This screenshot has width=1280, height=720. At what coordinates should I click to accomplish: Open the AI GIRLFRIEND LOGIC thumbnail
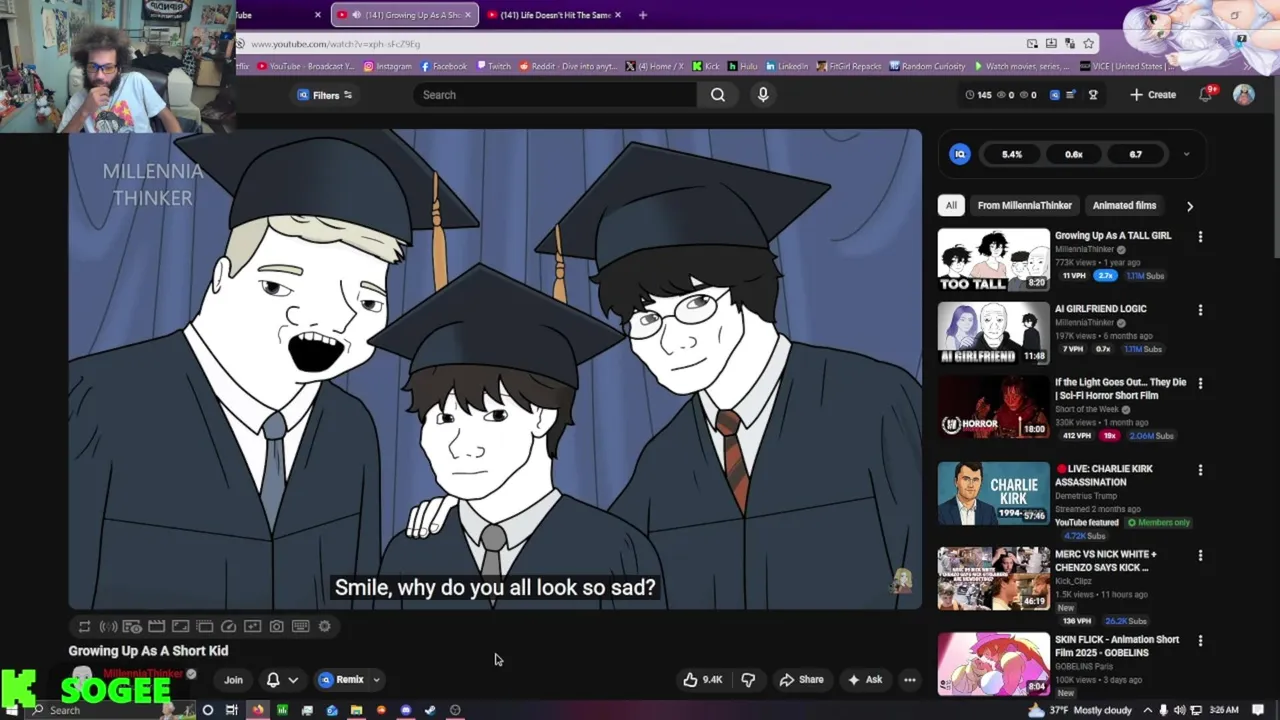tap(994, 333)
